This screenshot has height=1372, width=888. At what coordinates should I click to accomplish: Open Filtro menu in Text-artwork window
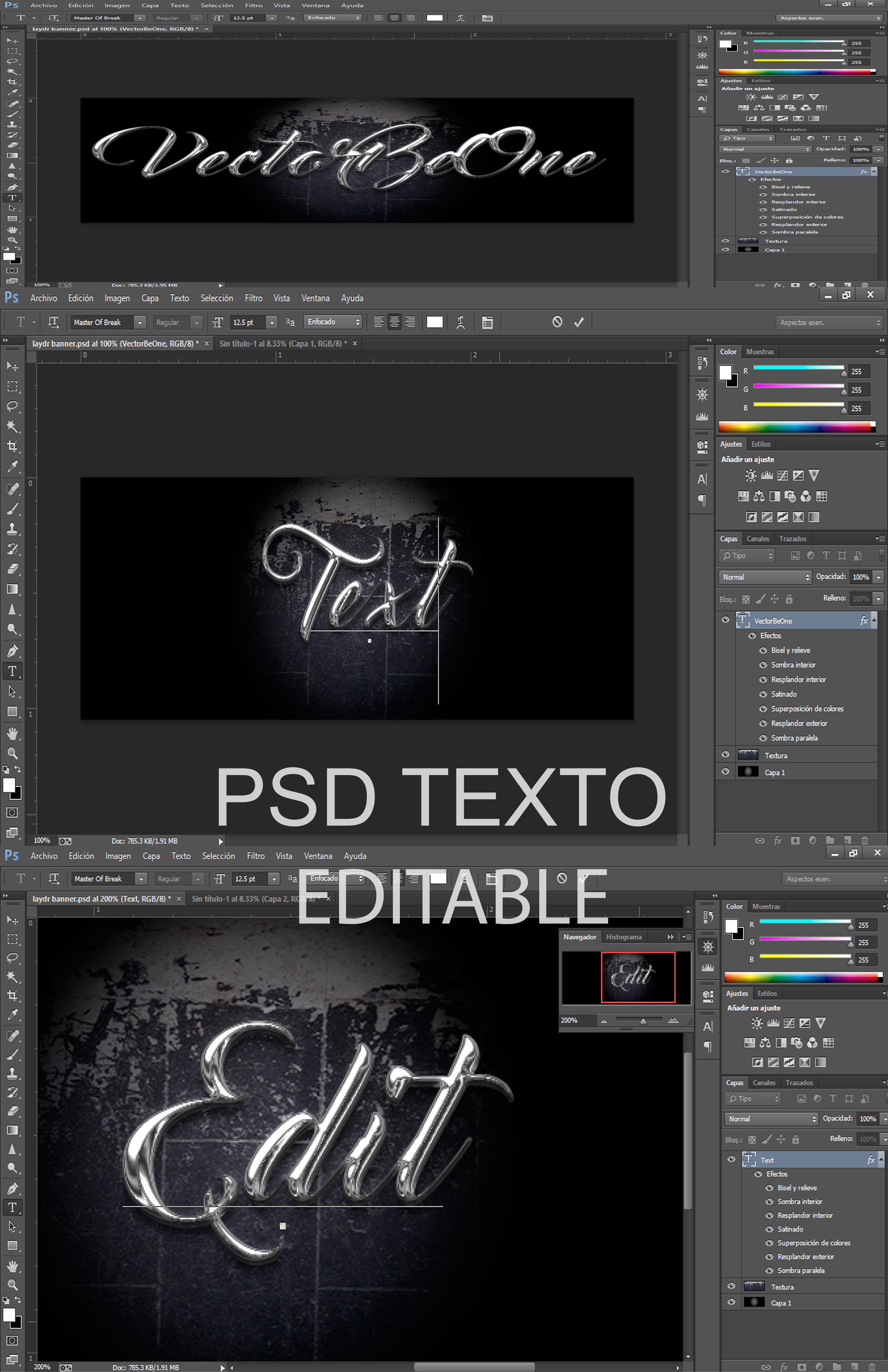[254, 298]
